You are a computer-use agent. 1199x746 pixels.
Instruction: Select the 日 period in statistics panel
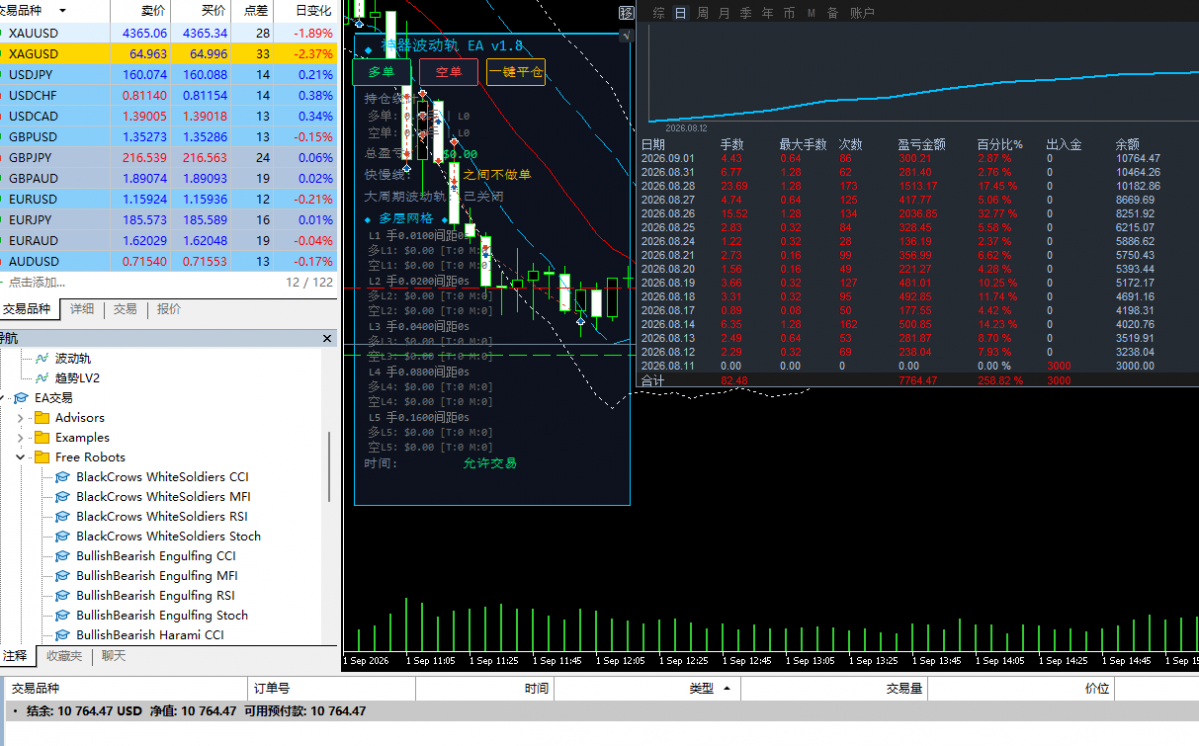pos(680,13)
